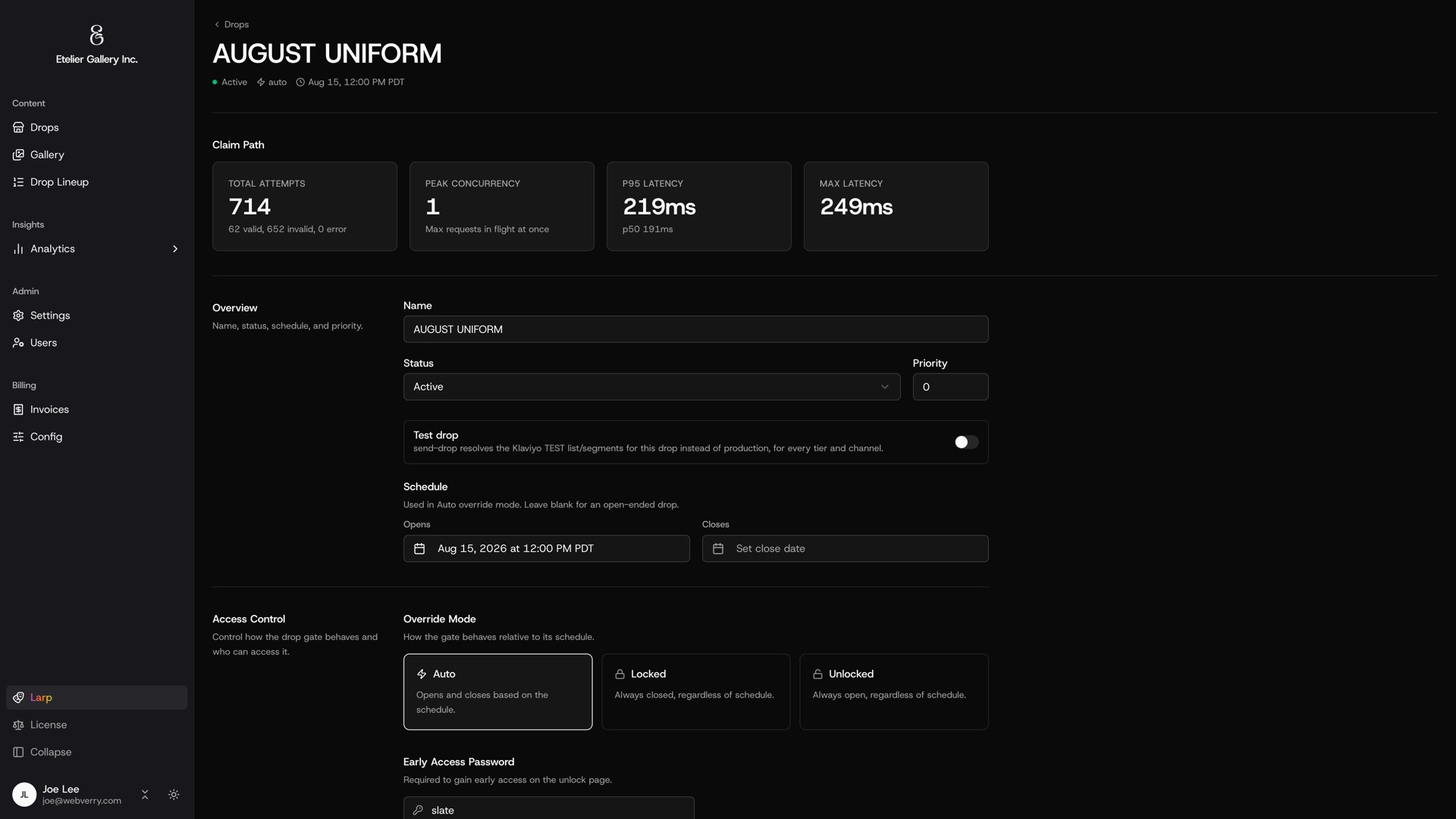Click the Priority number field
Screen dimensions: 1456x819
(950, 387)
